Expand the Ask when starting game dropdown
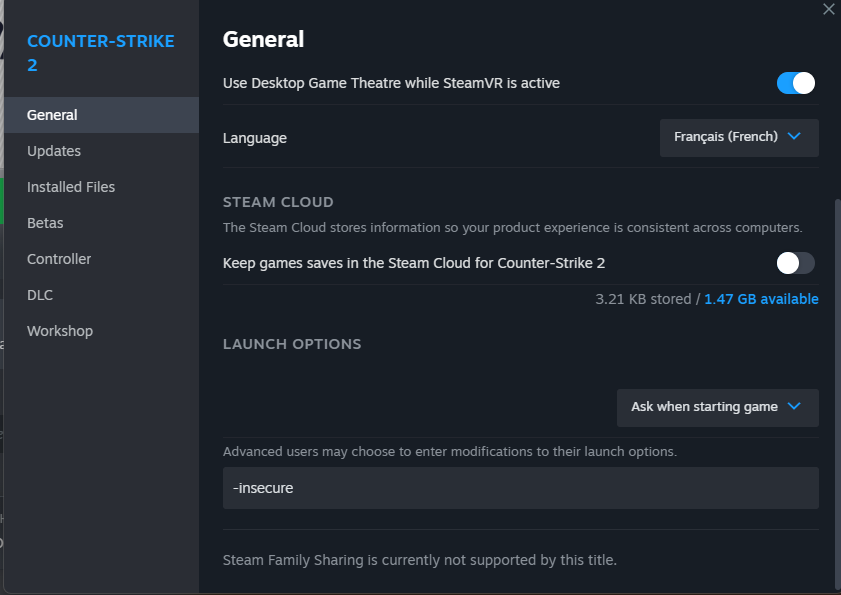The height and width of the screenshot is (595, 841). tap(717, 408)
